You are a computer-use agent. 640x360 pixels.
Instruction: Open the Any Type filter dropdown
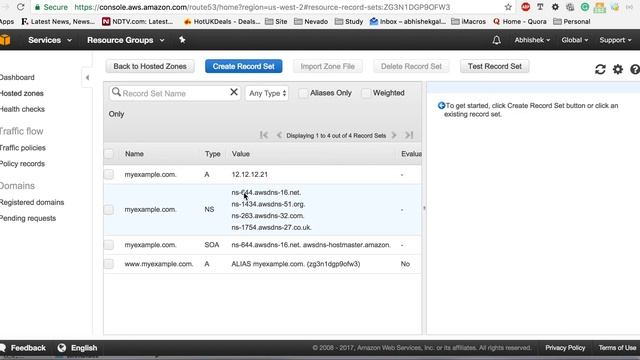click(x=267, y=93)
